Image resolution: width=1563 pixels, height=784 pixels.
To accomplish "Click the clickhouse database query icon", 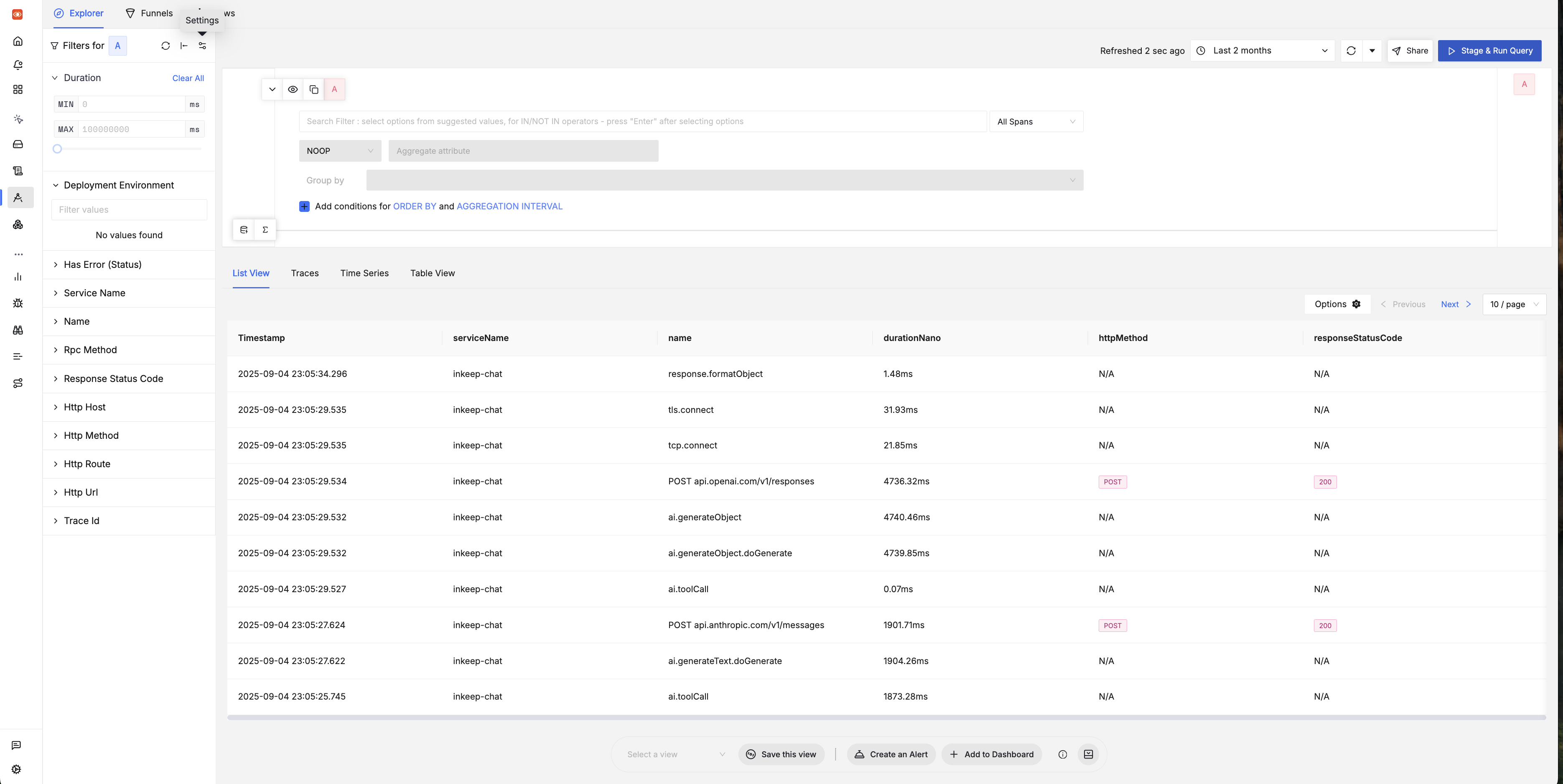I will (x=243, y=229).
